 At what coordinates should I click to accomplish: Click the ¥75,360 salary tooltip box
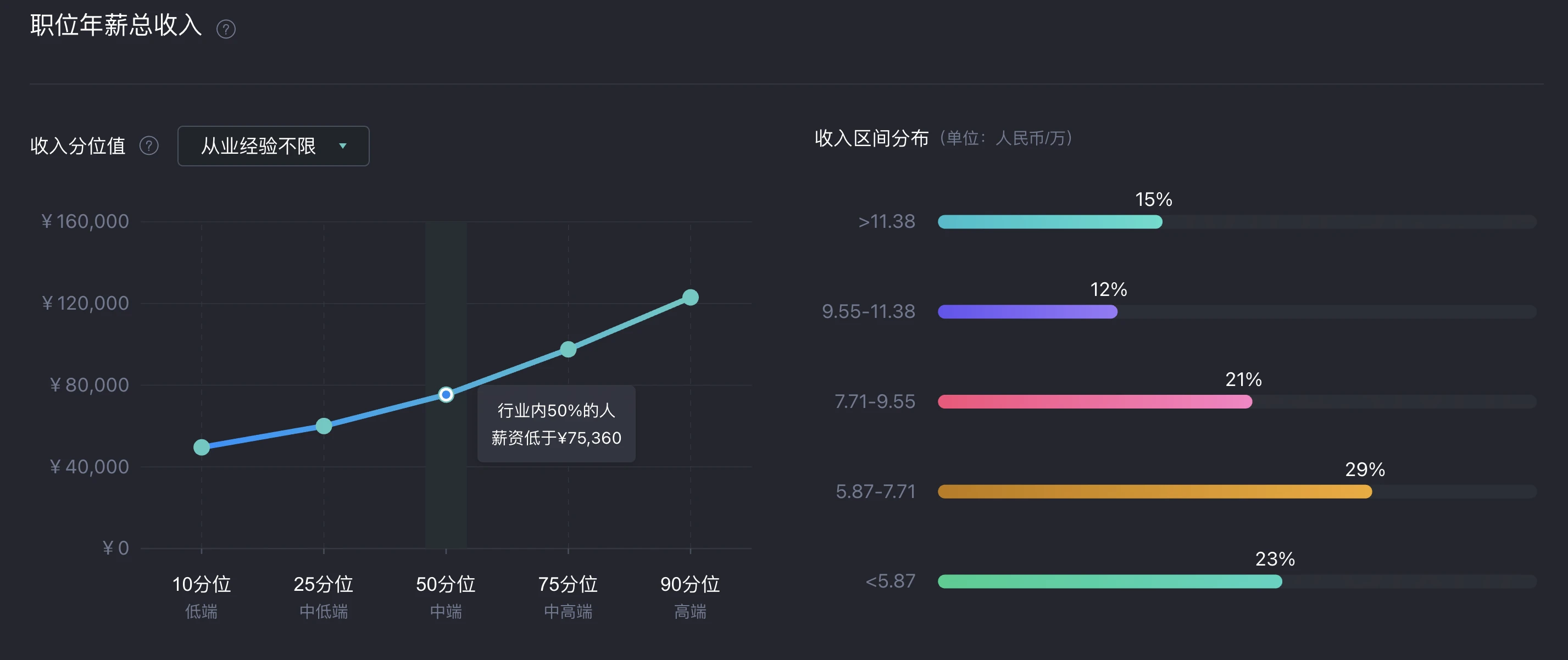[557, 424]
